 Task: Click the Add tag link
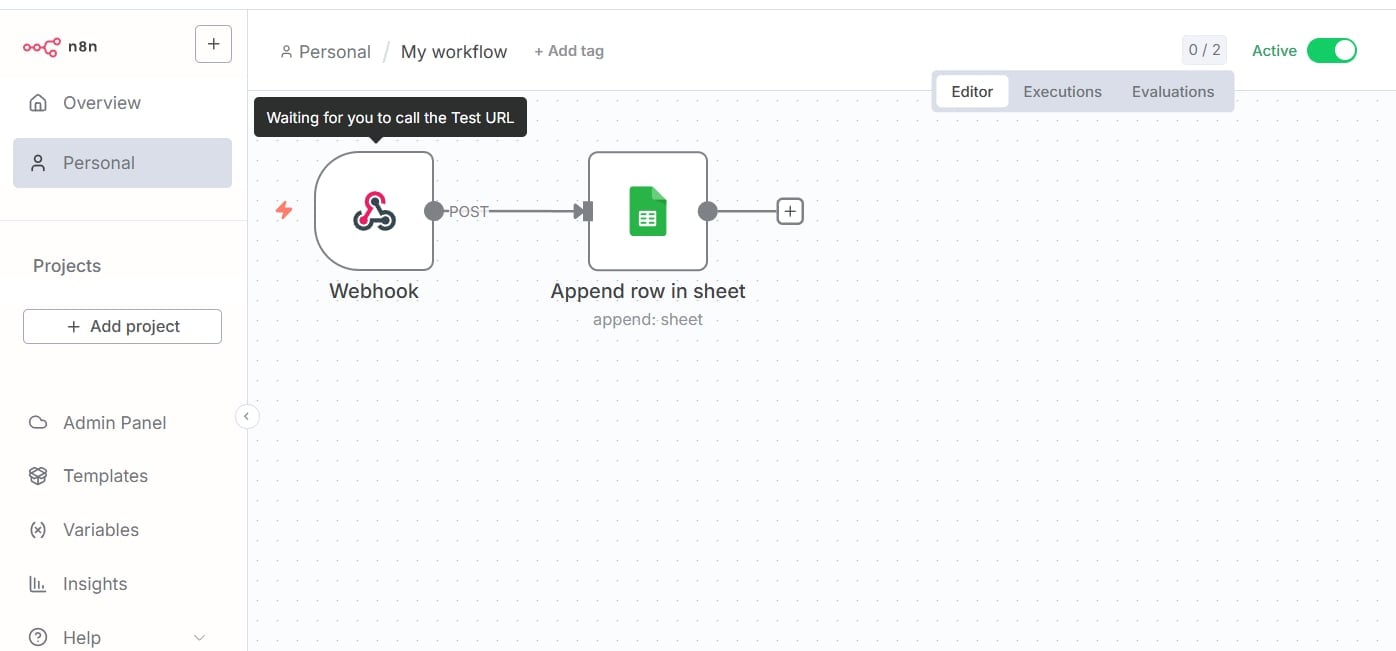568,51
